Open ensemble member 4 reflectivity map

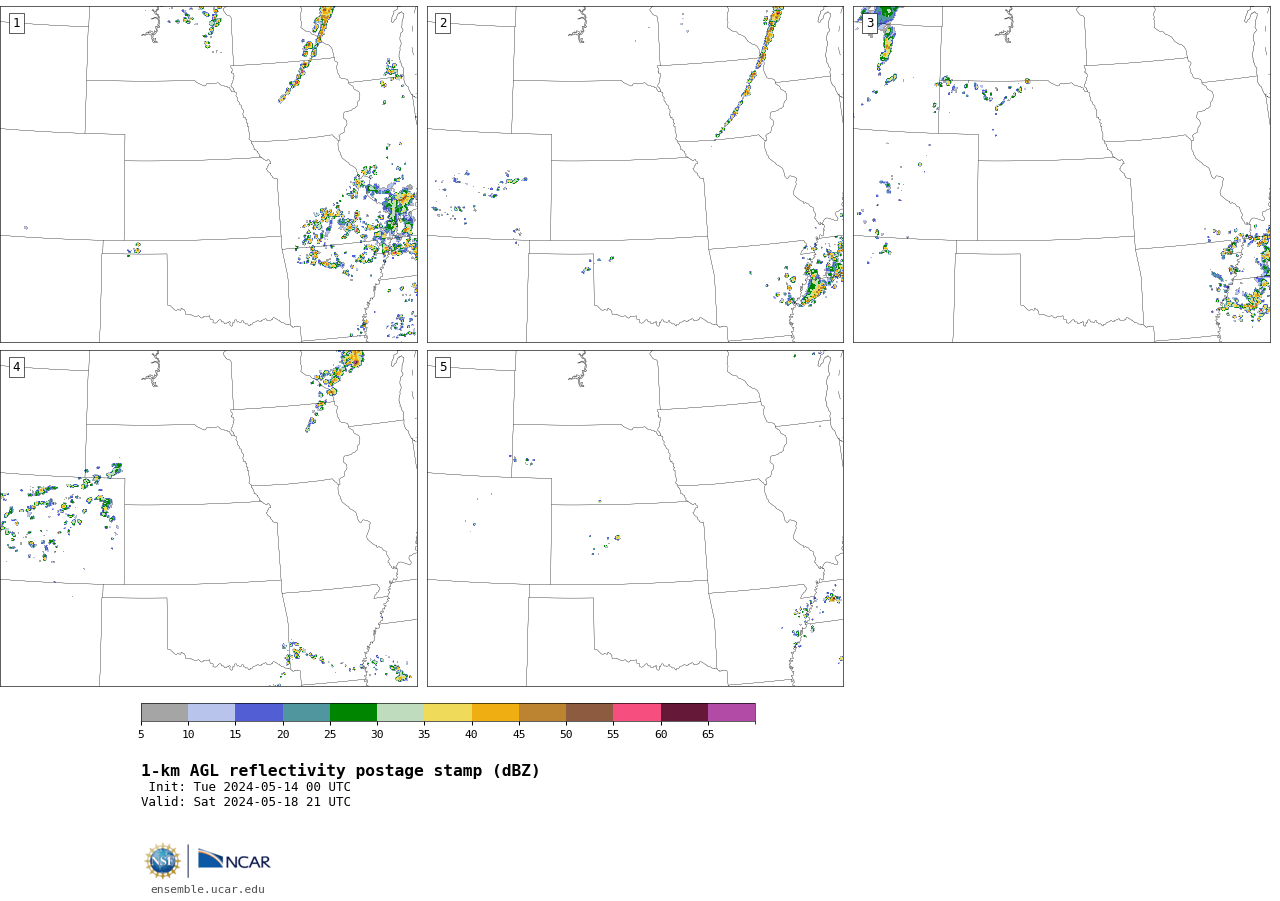pos(208,518)
